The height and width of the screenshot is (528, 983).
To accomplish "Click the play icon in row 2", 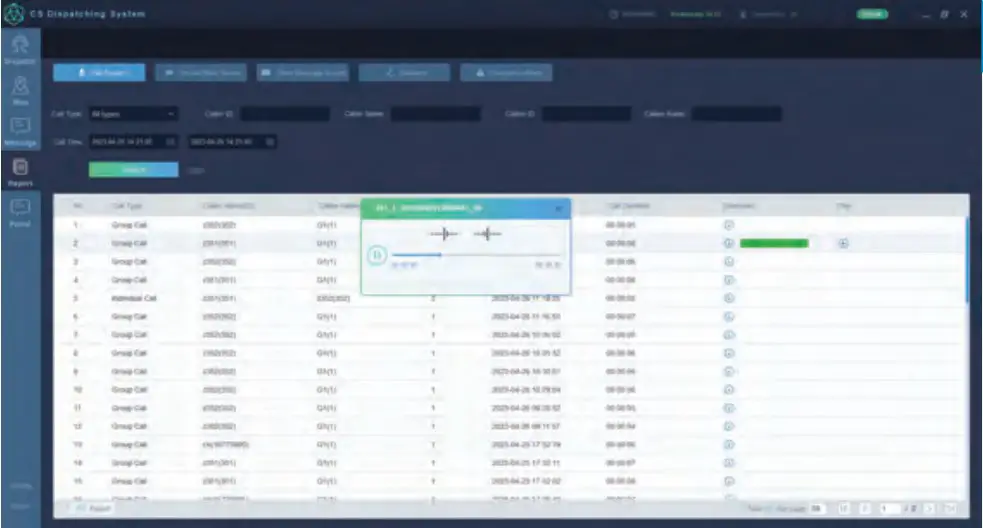I will pos(843,243).
